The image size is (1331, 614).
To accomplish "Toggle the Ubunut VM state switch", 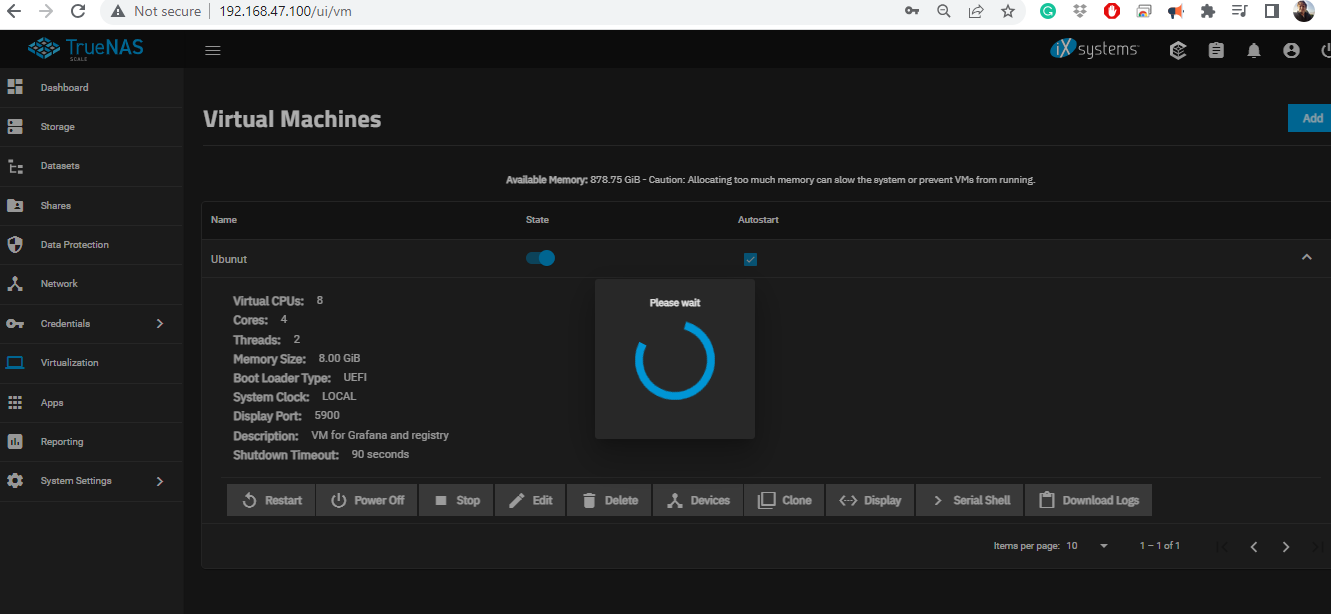I will (x=540, y=258).
